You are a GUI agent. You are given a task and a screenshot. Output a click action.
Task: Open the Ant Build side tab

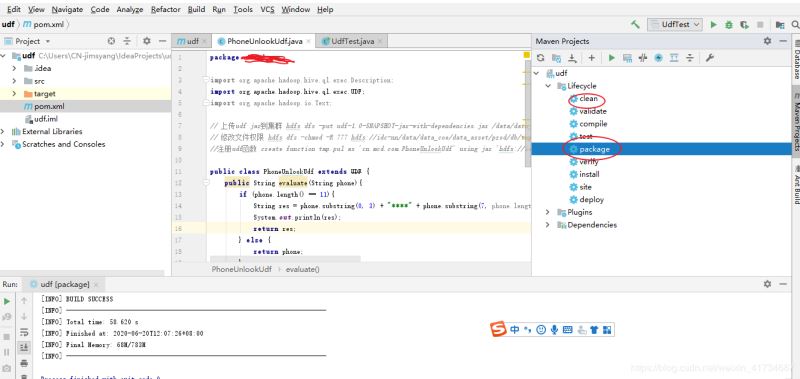795,184
